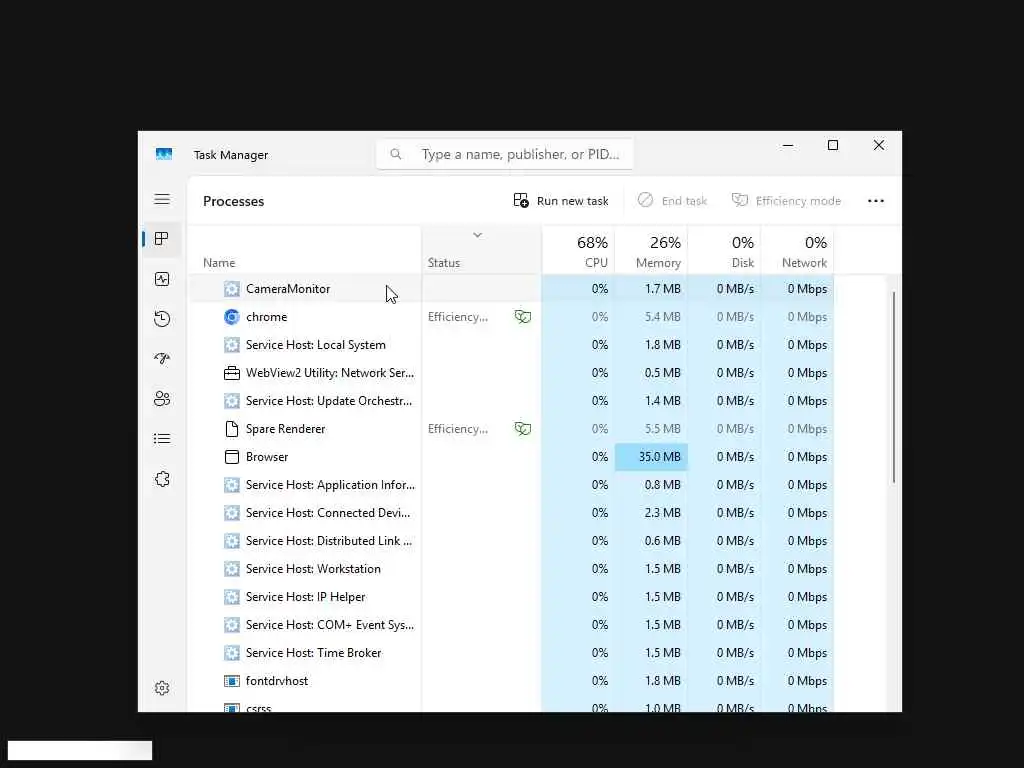Click the Task Manager app icon

164,154
